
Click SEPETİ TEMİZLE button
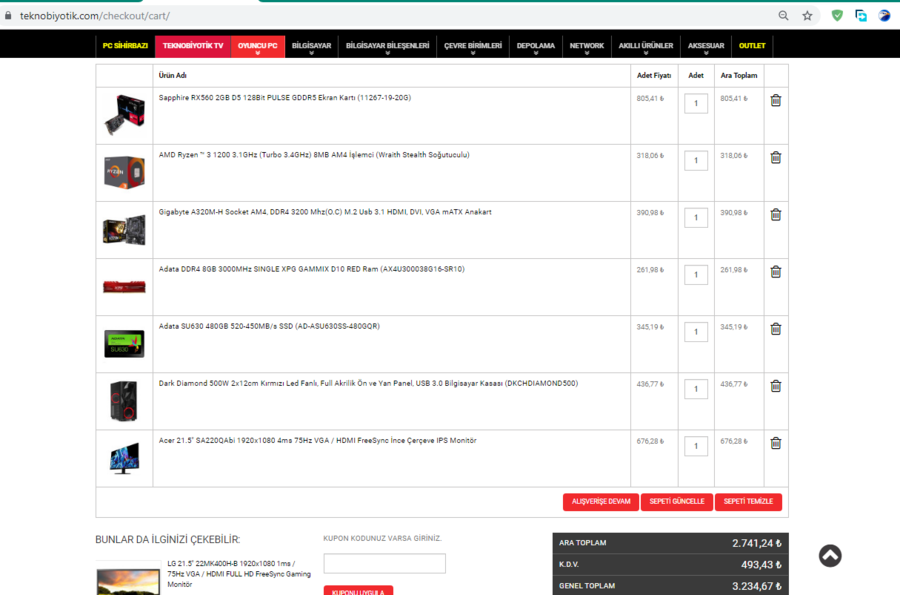click(748, 501)
